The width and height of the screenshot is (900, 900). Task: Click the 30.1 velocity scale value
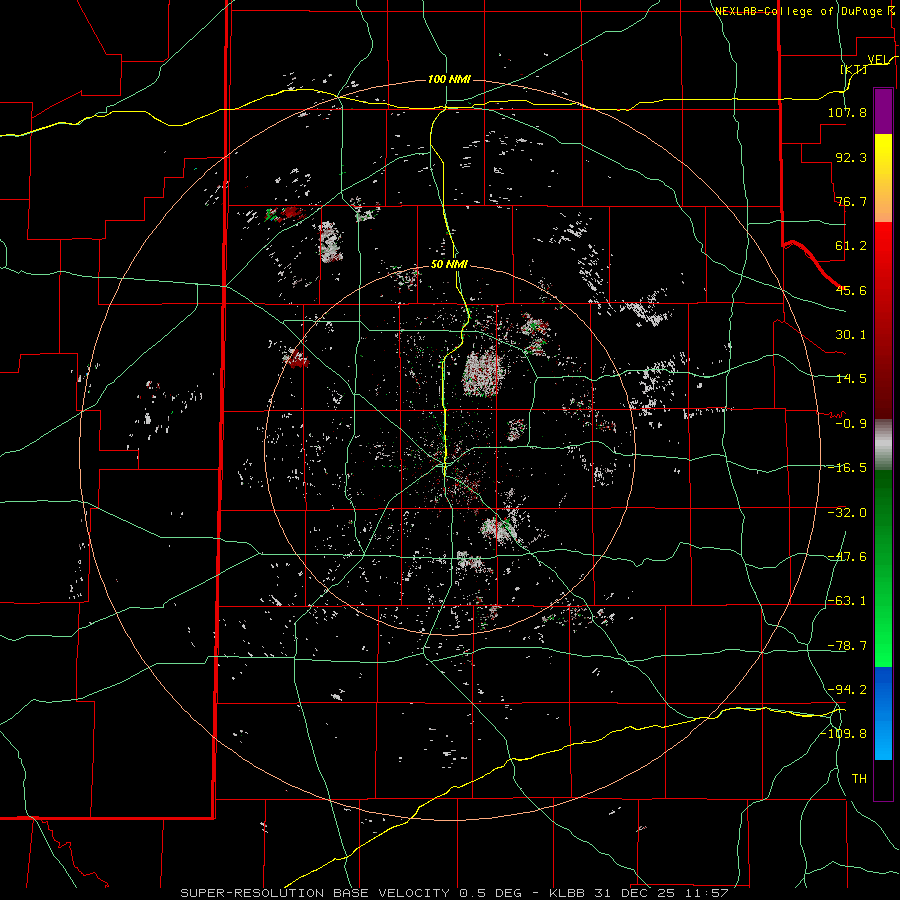point(851,335)
